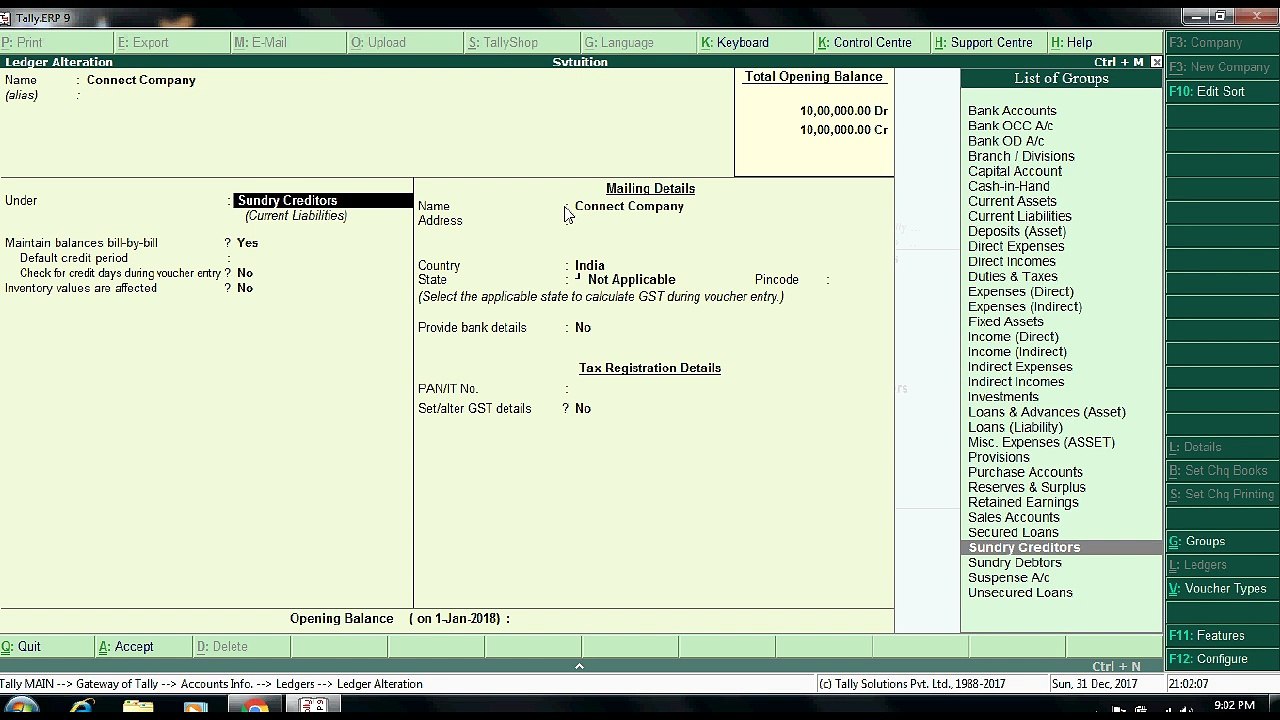
Task: Click the Voucher Types side button
Action: tap(1222, 588)
